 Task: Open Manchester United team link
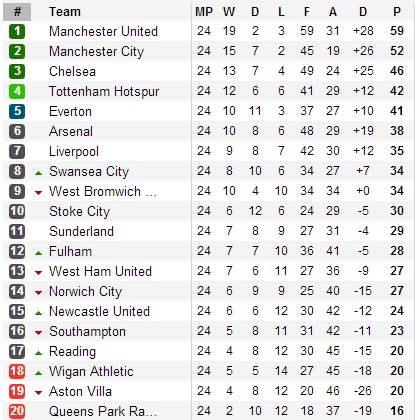103,31
